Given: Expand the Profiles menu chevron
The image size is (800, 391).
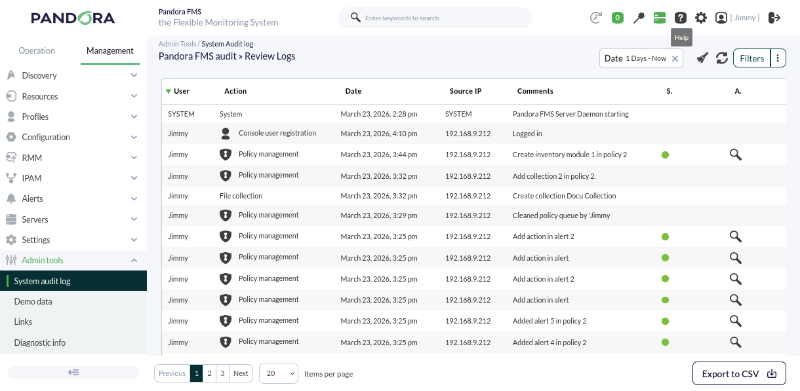Looking at the screenshot, I should [x=134, y=116].
